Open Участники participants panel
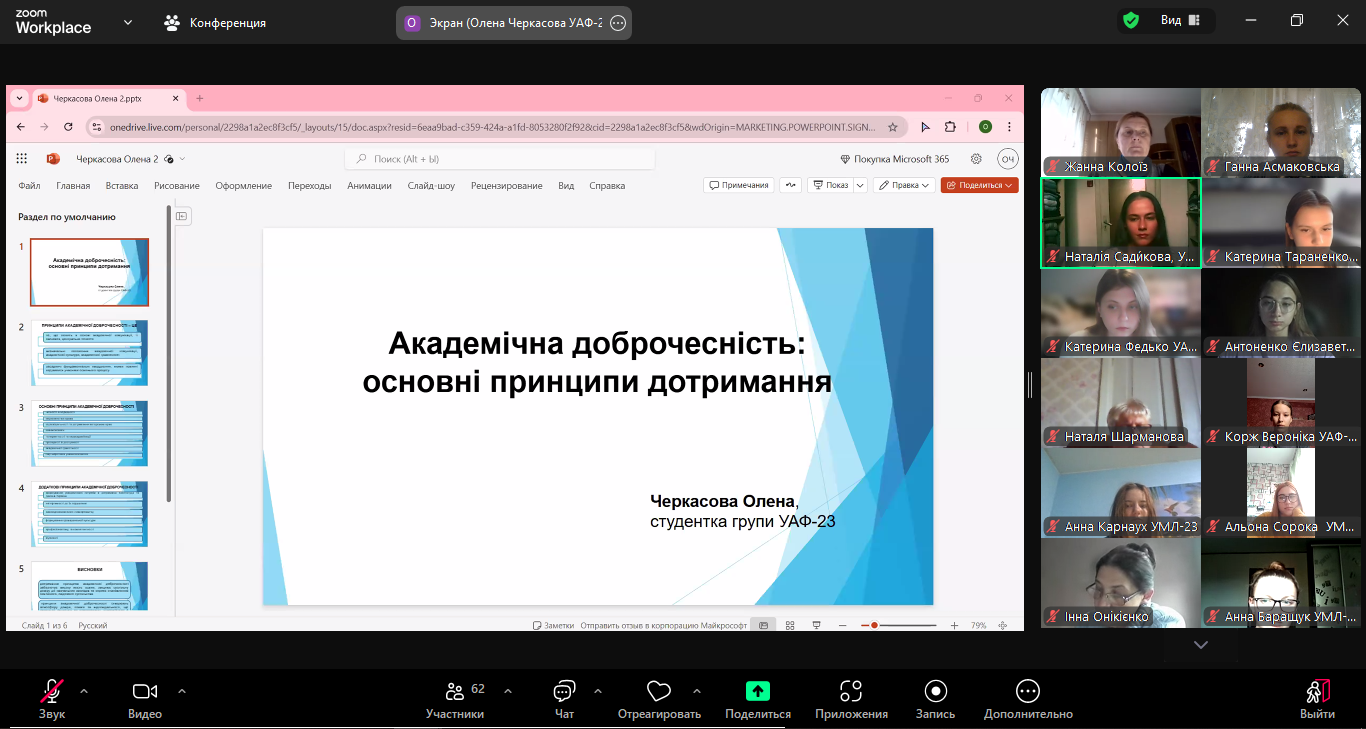Screen dimensions: 1366x729 coord(455,699)
